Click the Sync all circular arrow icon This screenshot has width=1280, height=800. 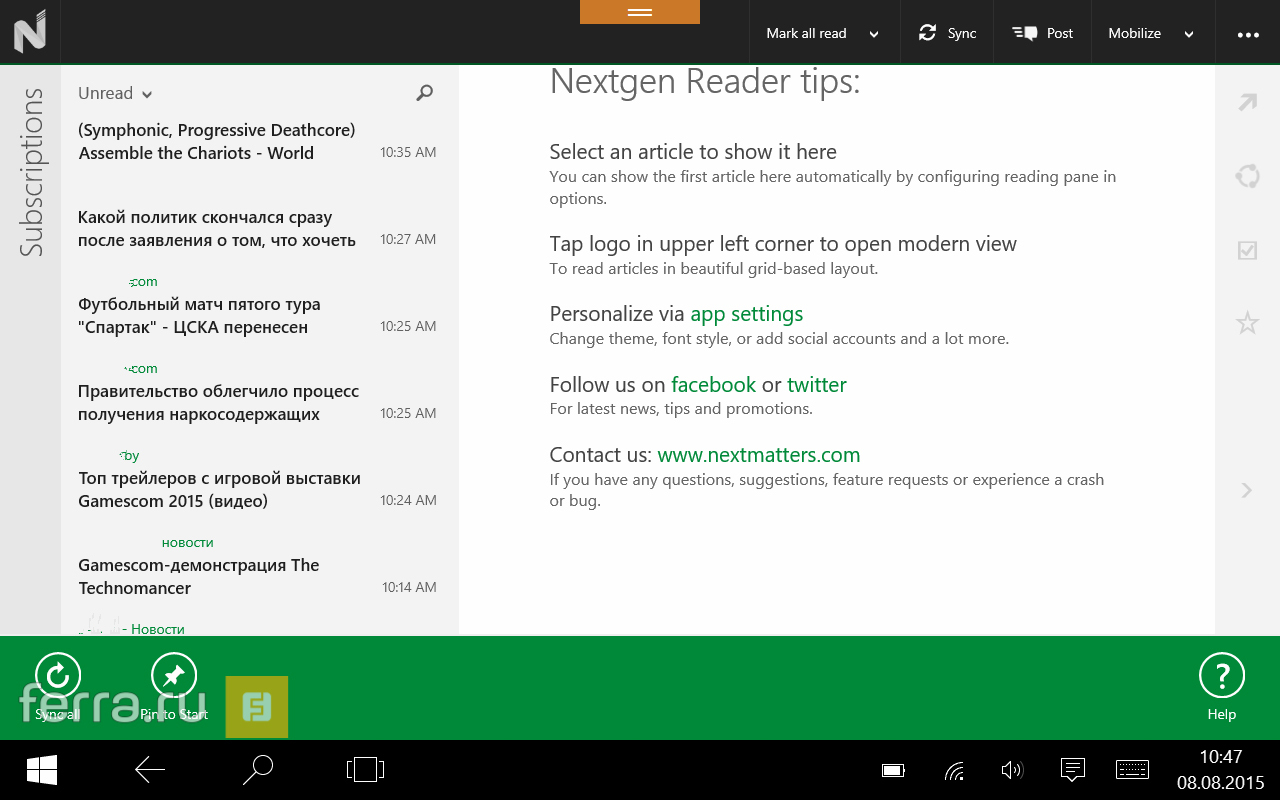click(x=58, y=675)
